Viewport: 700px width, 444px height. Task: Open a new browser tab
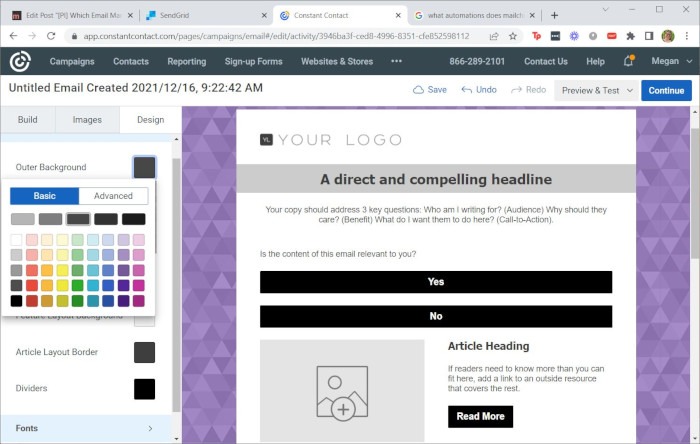(554, 15)
